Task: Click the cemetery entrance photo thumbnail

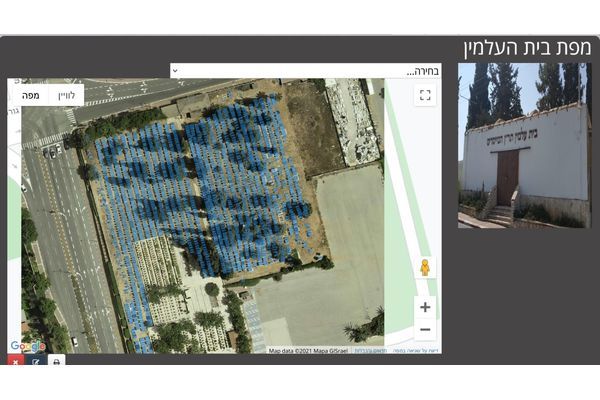Action: (524, 145)
